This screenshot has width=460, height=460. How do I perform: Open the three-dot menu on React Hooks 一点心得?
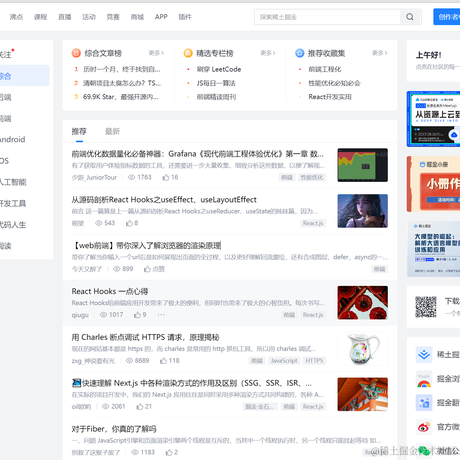pyautogui.click(x=161, y=315)
